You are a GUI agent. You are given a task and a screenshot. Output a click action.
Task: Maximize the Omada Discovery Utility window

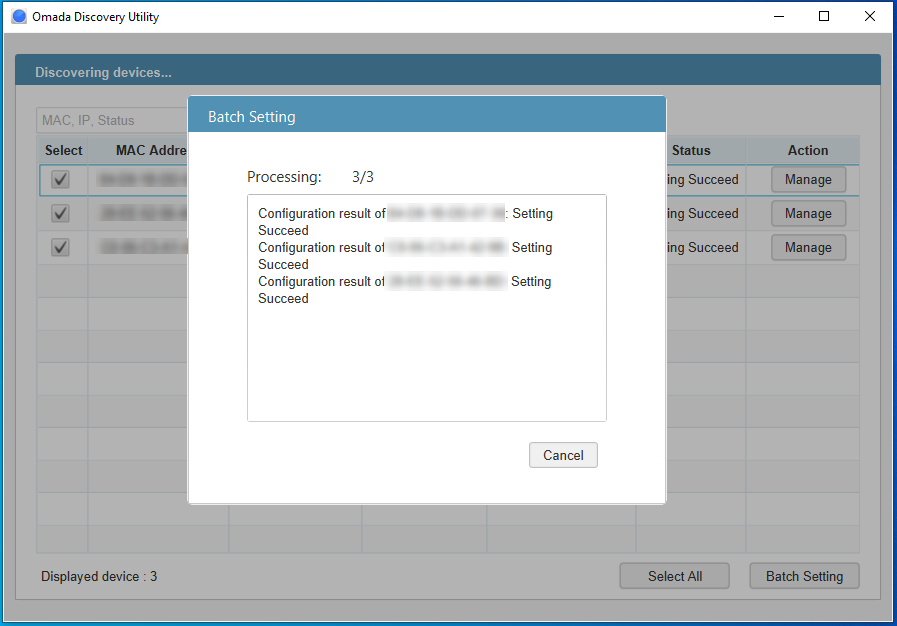824,17
